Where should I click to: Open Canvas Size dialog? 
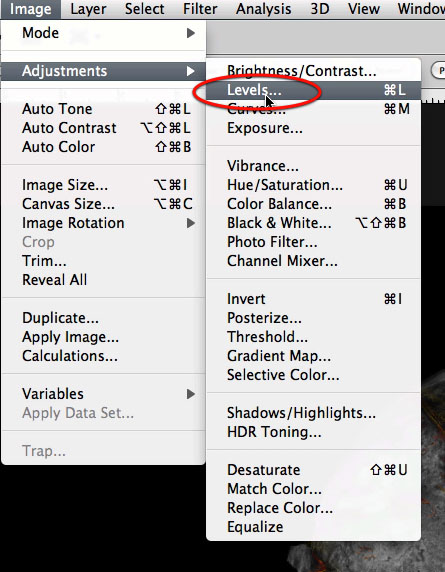point(104,204)
